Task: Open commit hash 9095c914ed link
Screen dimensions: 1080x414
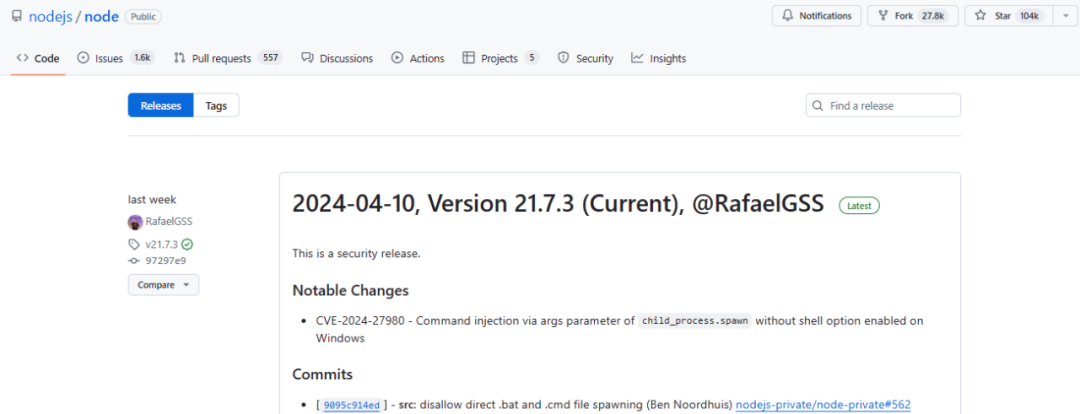Action: [x=351, y=405]
